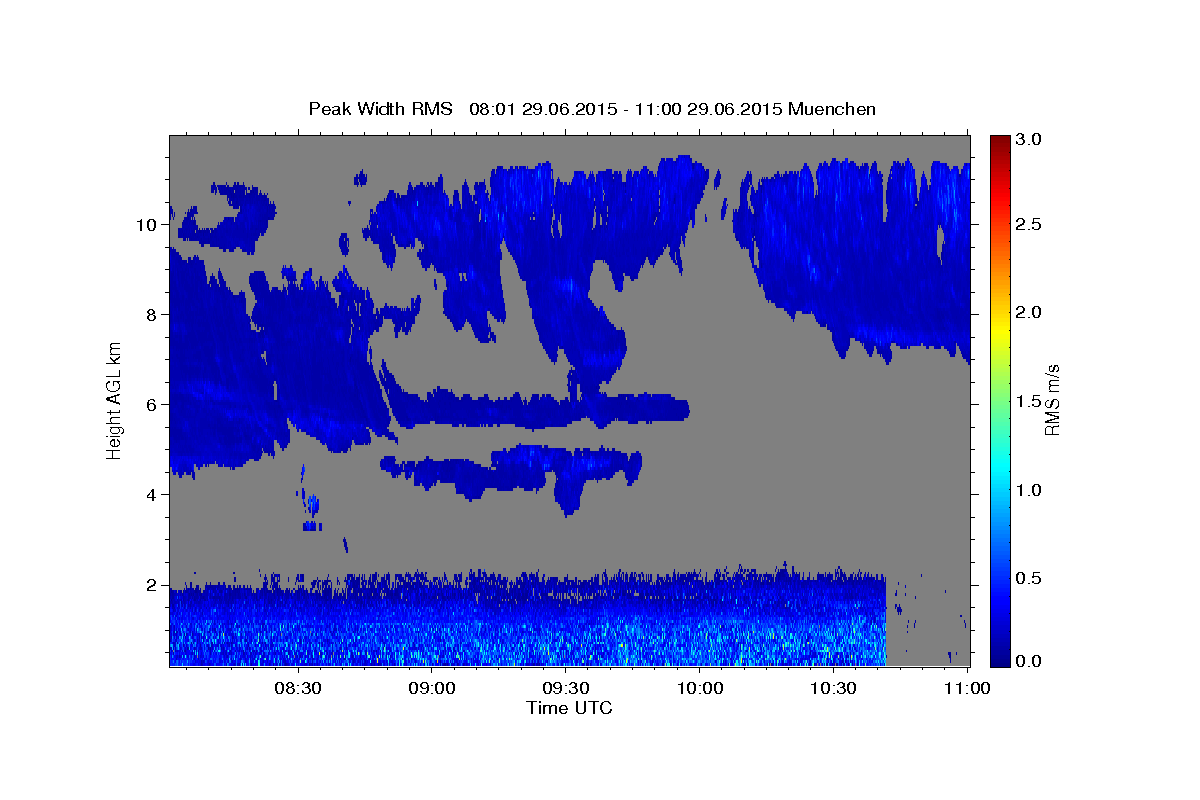Click the height tick label 10
Image resolution: width=1200 pixels, height=800 pixels.
[x=145, y=225]
